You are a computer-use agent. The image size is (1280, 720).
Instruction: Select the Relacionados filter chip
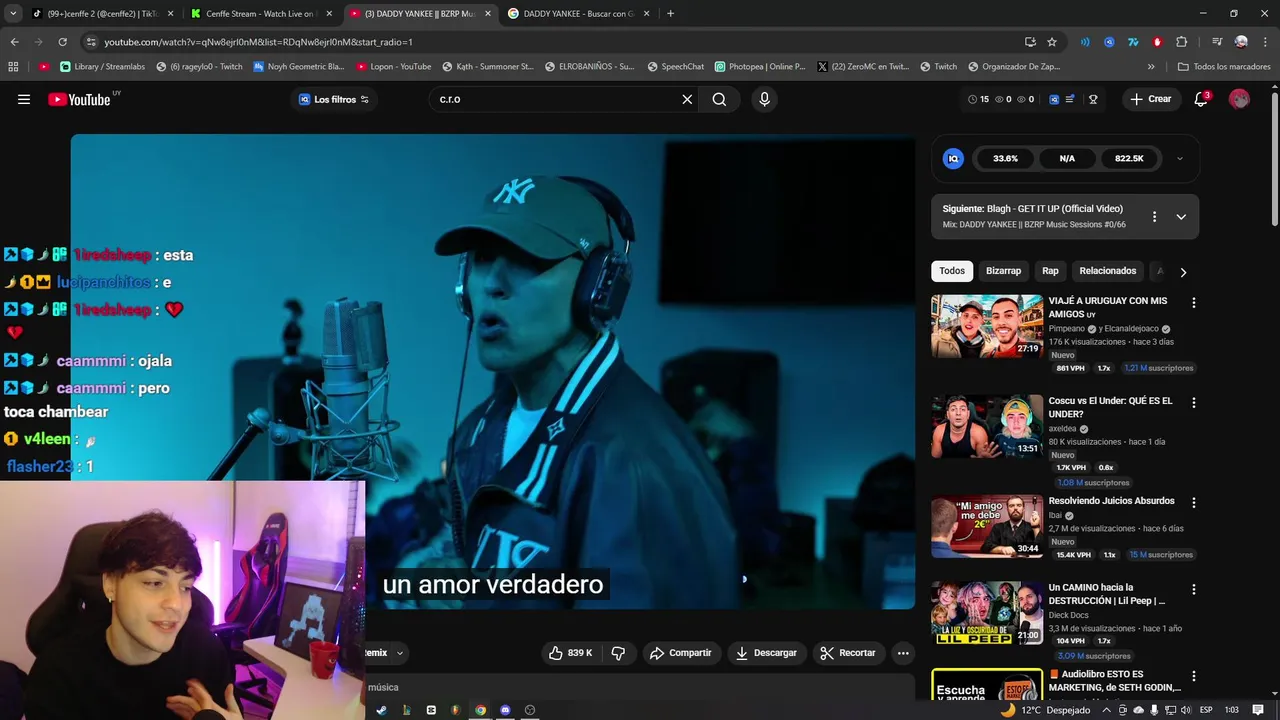[x=1107, y=271]
